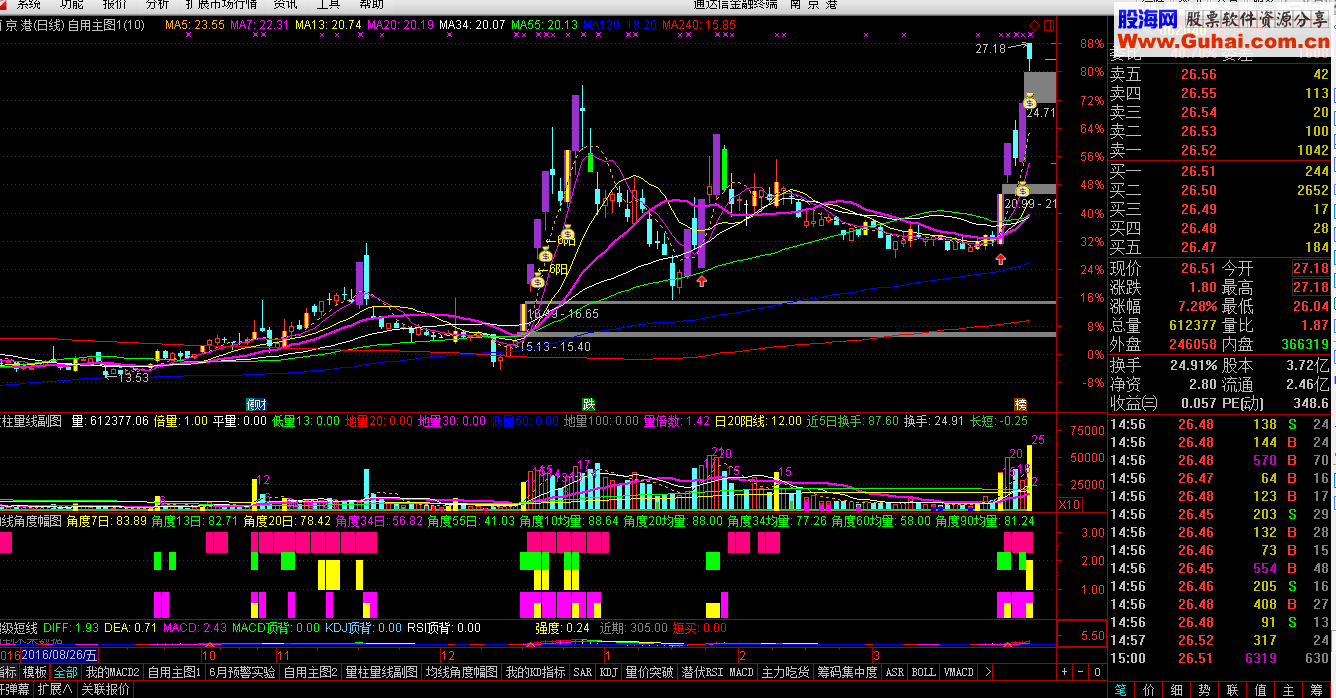Screen dimensions: 1336x698
Task: Click the 买一 bid price 26.51
Action: click(1198, 171)
